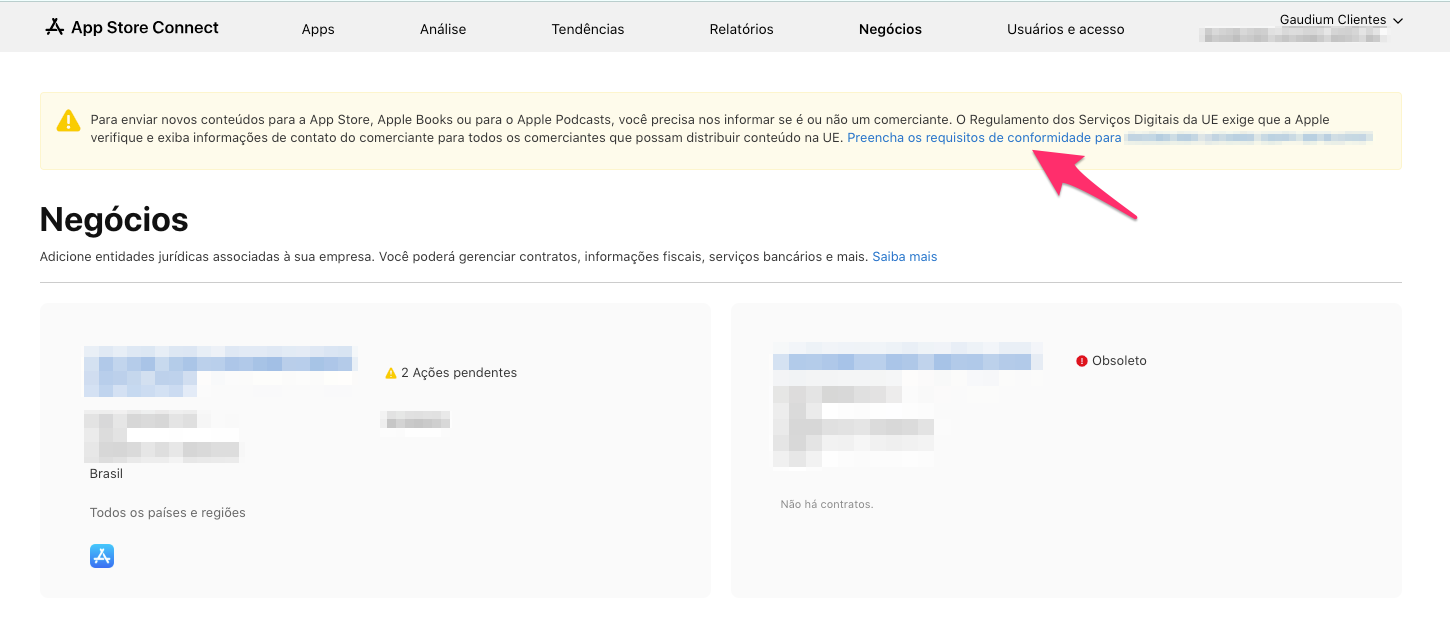The width and height of the screenshot is (1450, 628).
Task: Open the Apps section
Action: tap(318, 29)
